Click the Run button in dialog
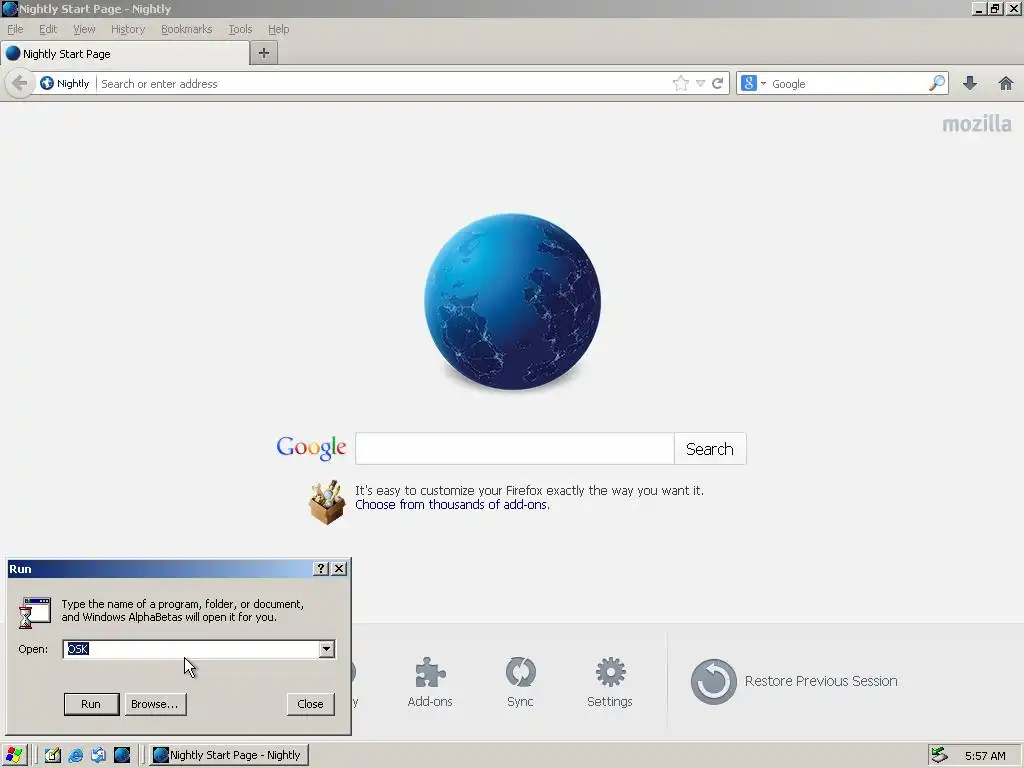Screen dimensions: 1024x768 (x=91, y=704)
